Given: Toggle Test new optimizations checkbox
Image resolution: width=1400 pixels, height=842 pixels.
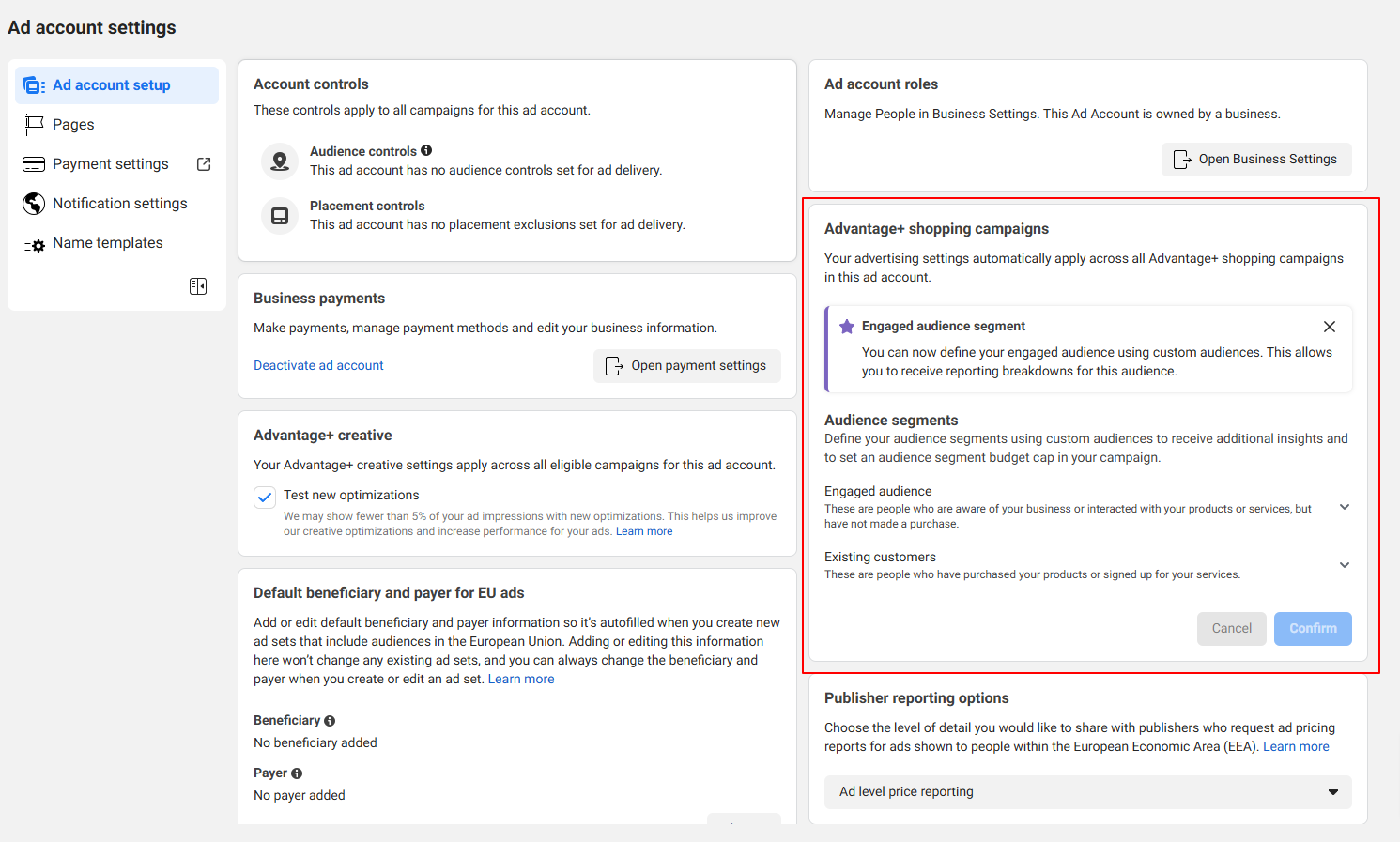Looking at the screenshot, I should coord(265,497).
